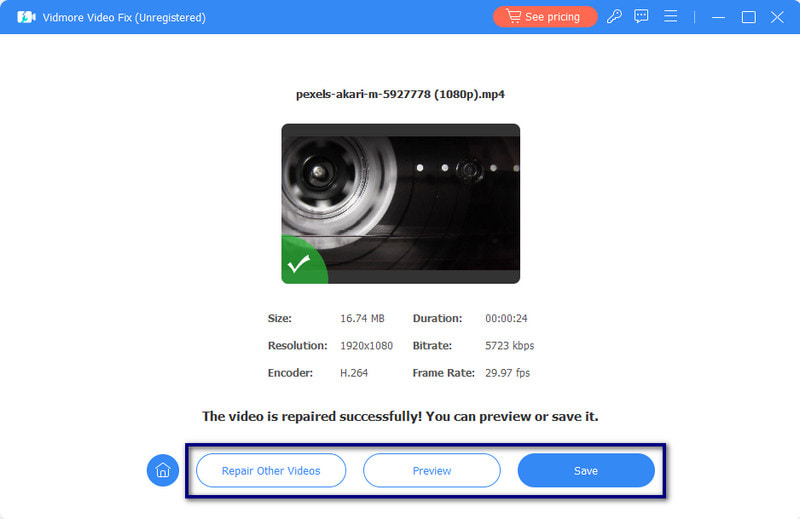
Task: Minimize the Vidmore Video Fix window
Action: [719, 17]
